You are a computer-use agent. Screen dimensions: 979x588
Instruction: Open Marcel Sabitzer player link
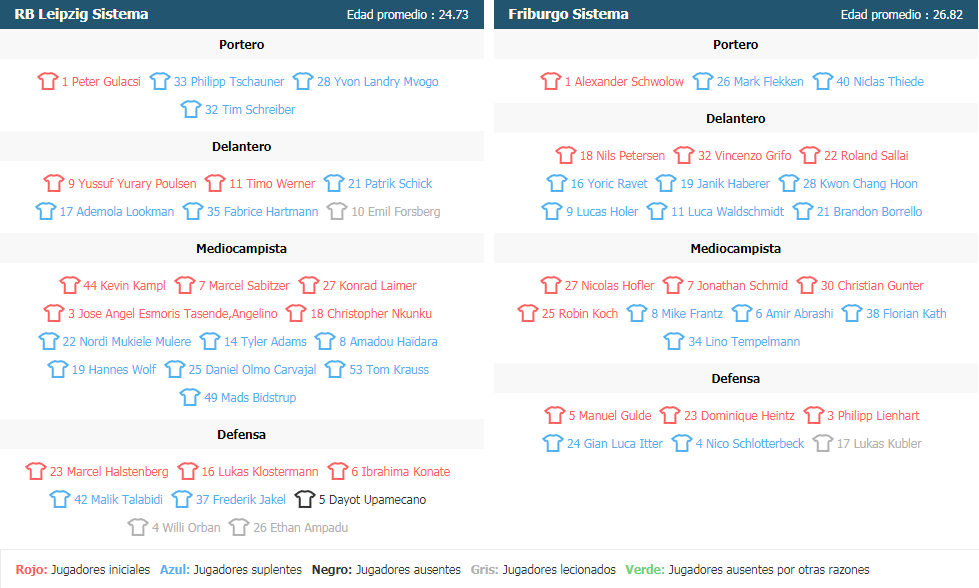(244, 285)
